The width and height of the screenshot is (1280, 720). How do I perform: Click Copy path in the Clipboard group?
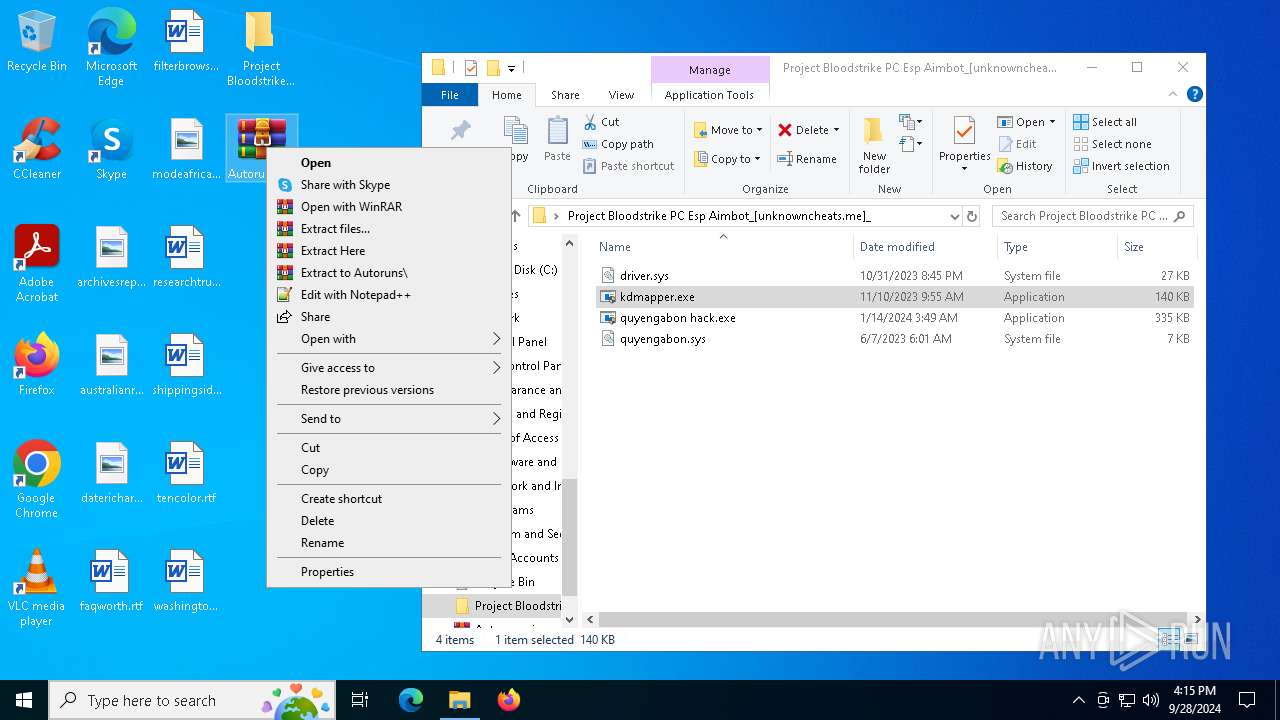[x=618, y=144]
